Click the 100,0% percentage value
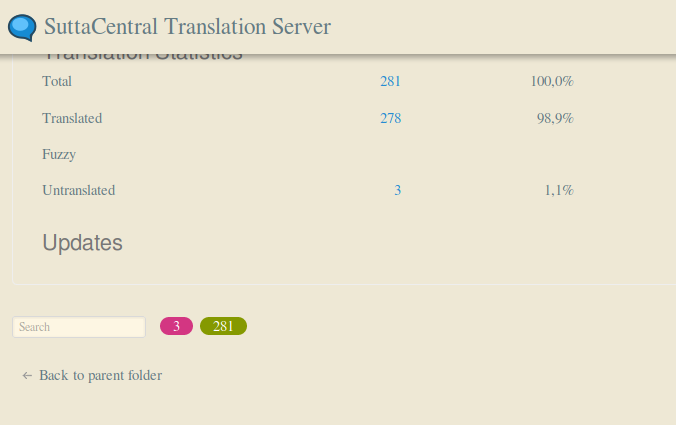Screen dimensions: 676x425 (x=552, y=81)
